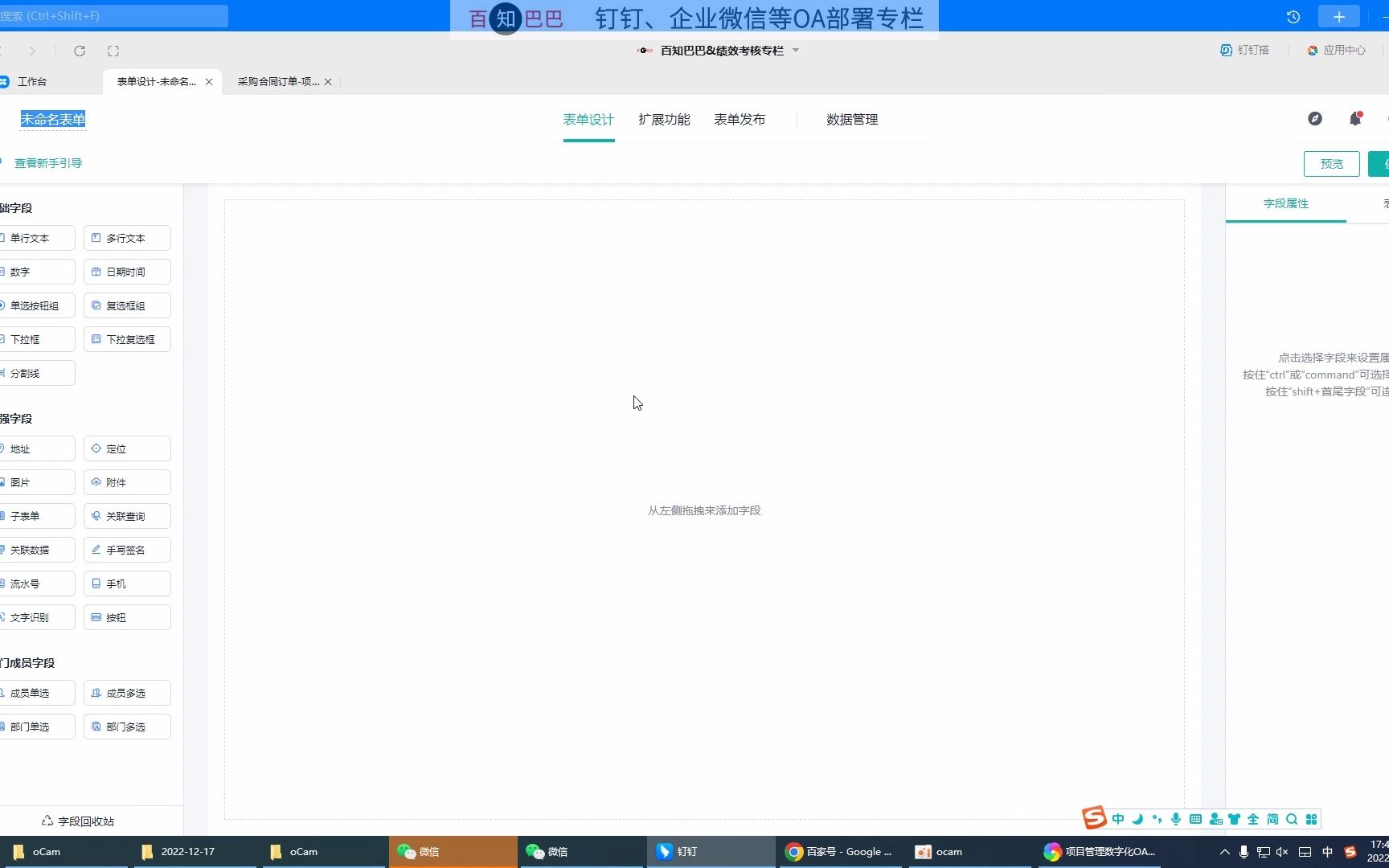1389x868 pixels.
Task: Choose the 单选按钮组 field
Action: pos(35,305)
